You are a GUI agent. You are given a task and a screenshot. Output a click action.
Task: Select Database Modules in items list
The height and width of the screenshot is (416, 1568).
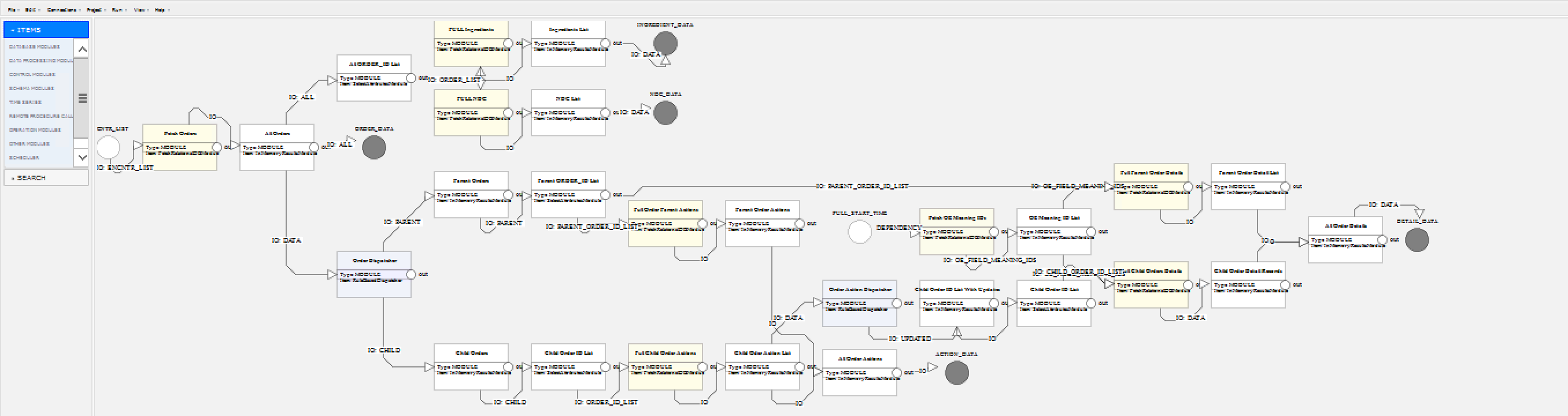point(35,47)
